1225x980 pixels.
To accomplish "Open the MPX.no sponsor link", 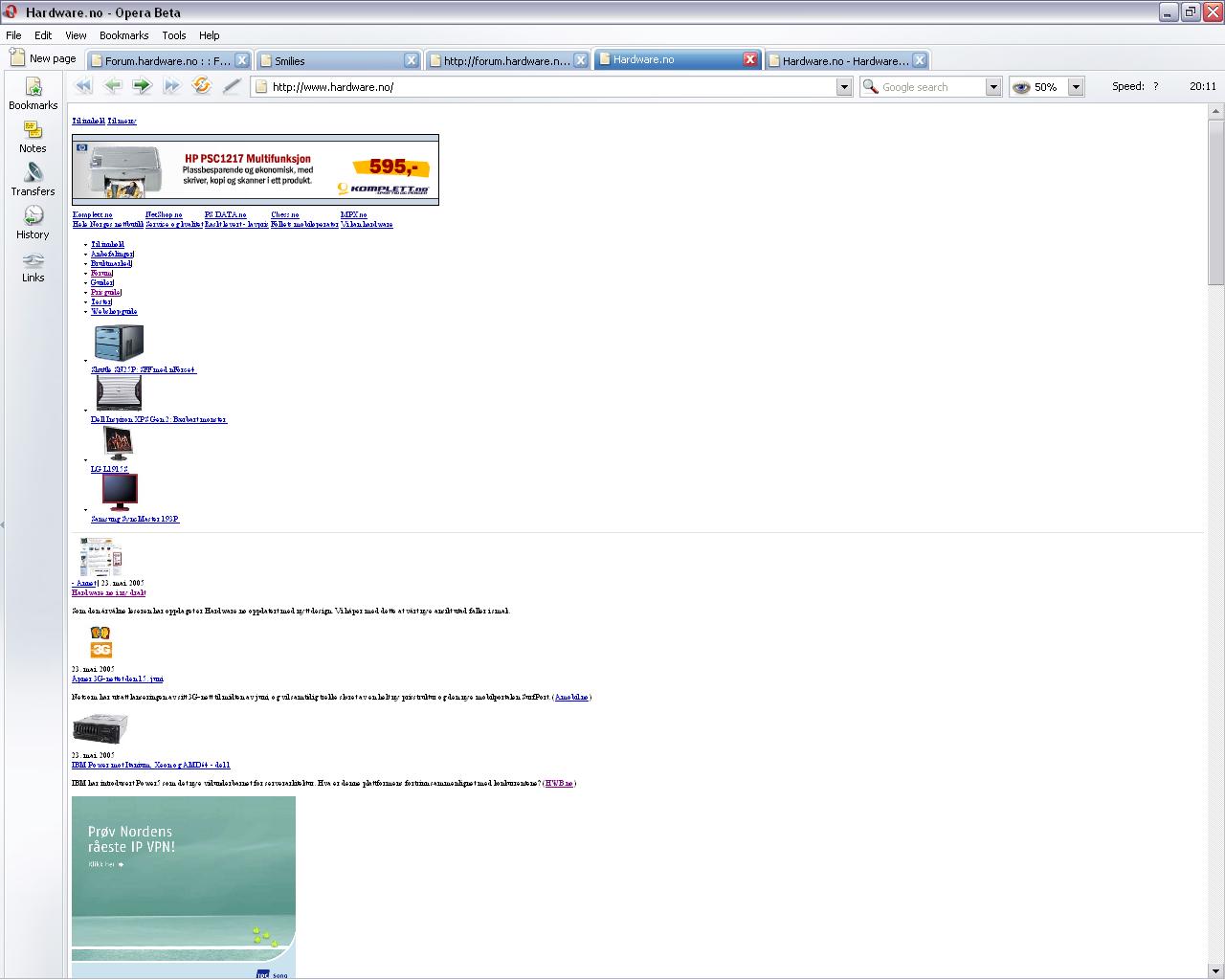I will coord(353,215).
